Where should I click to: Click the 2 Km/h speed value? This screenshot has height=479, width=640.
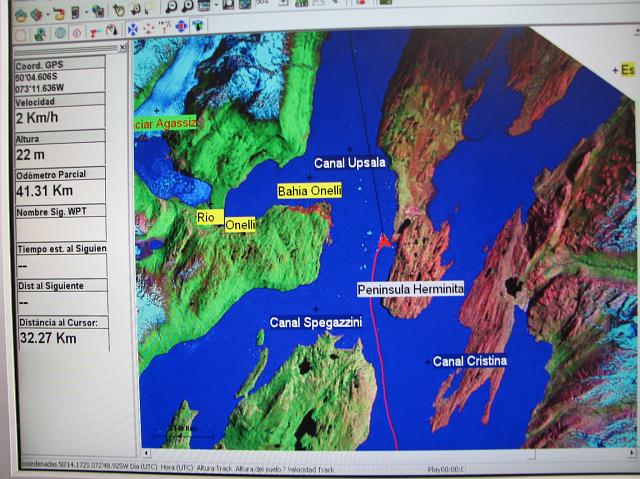click(37, 118)
